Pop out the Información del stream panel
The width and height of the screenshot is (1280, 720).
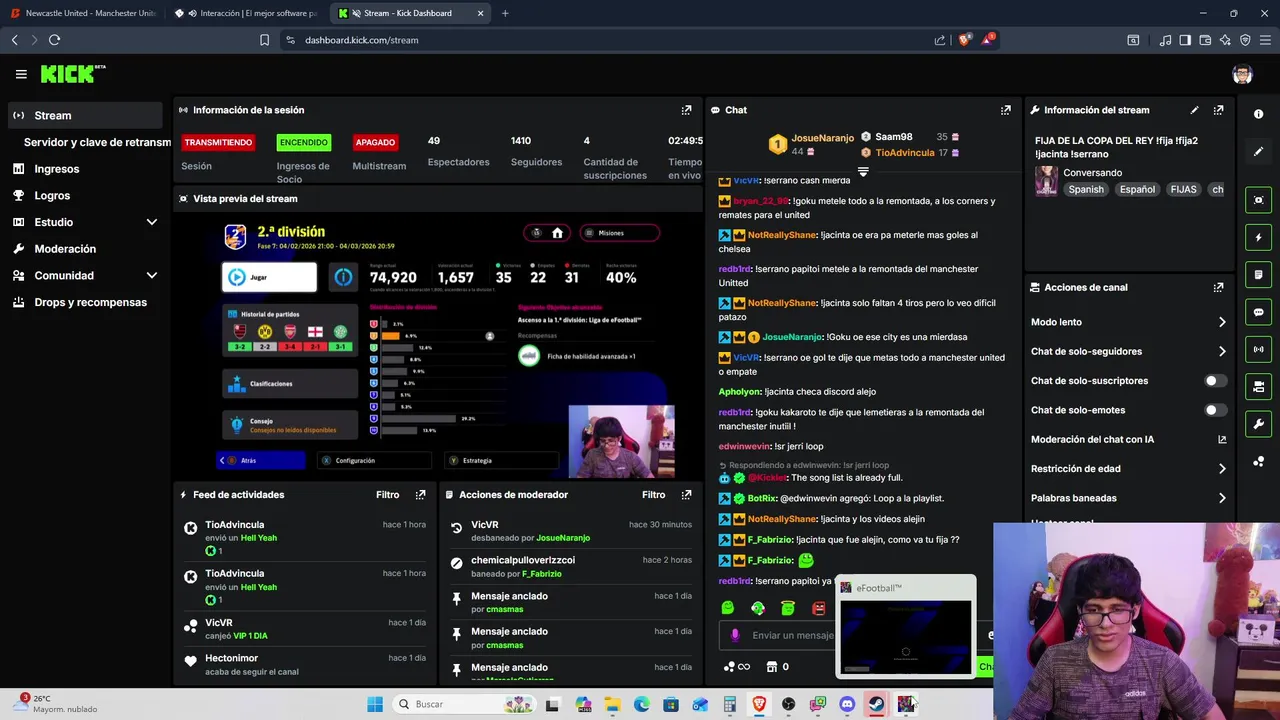pyautogui.click(x=1218, y=110)
